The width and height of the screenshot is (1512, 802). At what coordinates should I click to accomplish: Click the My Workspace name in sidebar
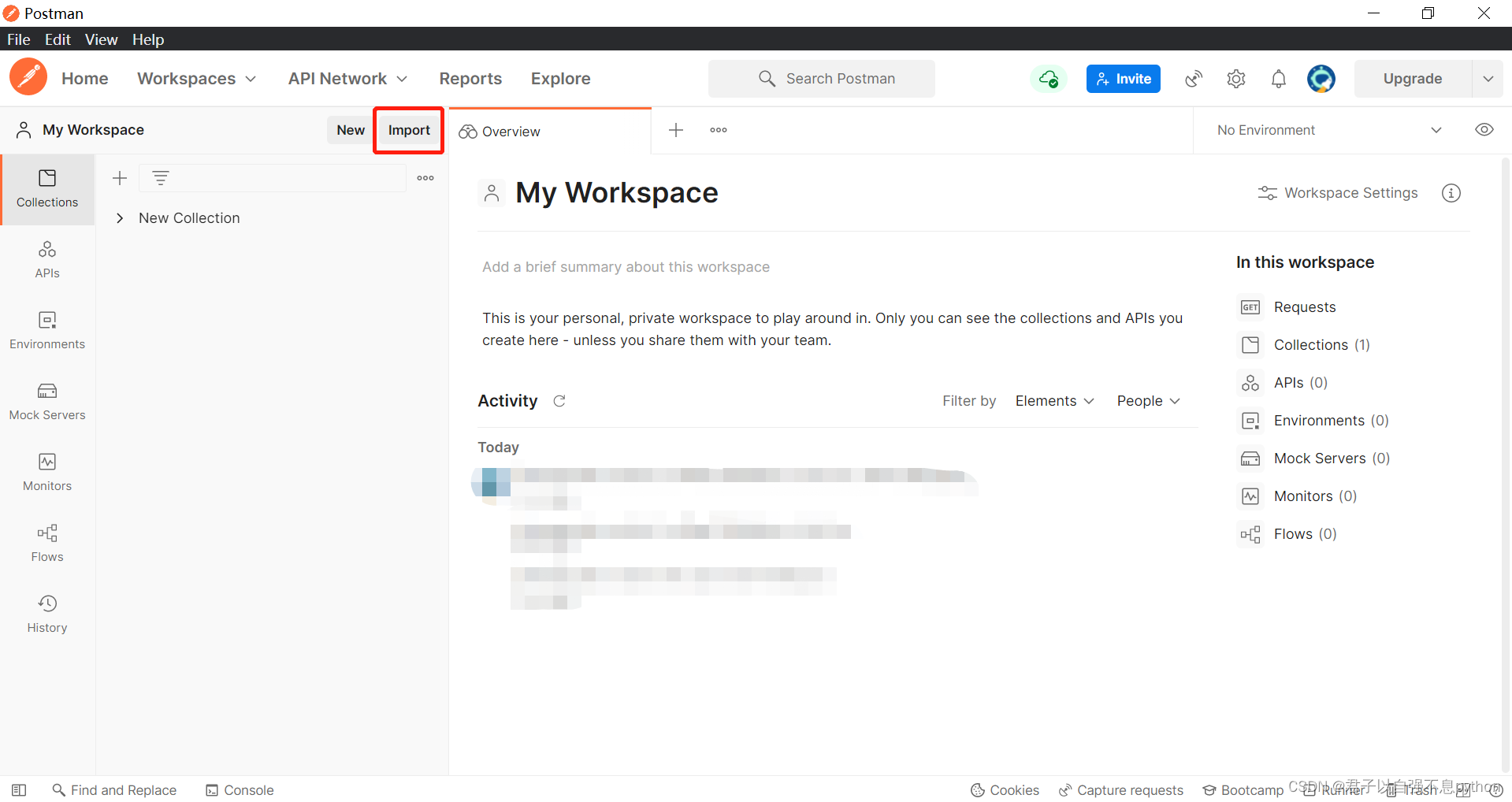pyautogui.click(x=93, y=130)
